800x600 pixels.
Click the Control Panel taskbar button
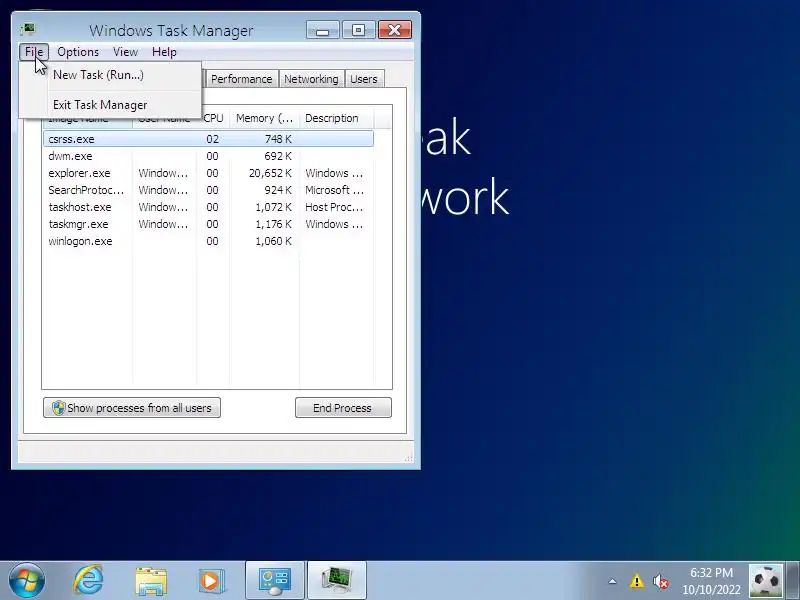tap(275, 581)
